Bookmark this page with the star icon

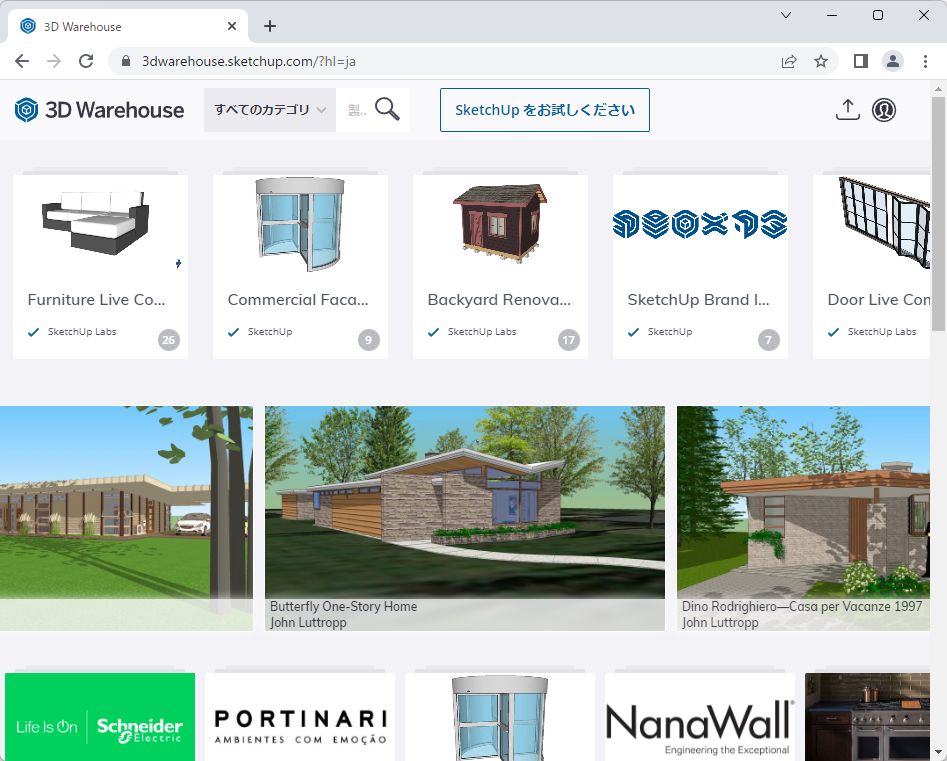821,61
